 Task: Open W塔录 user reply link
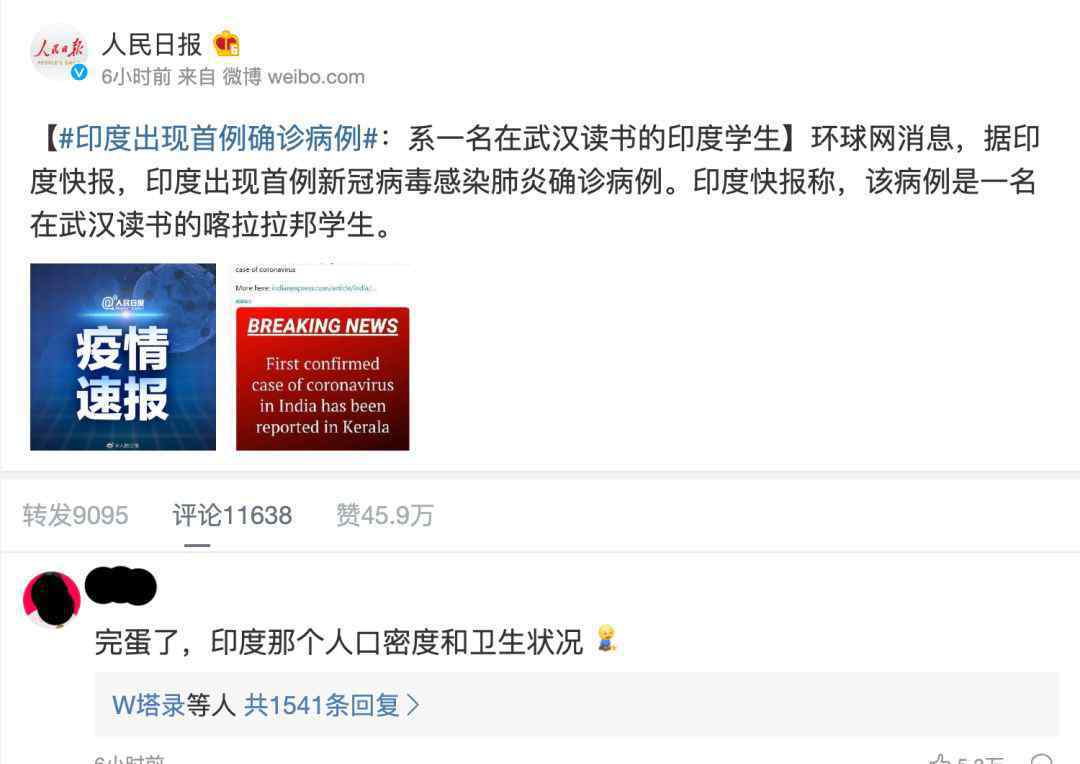pyautogui.click(x=149, y=705)
